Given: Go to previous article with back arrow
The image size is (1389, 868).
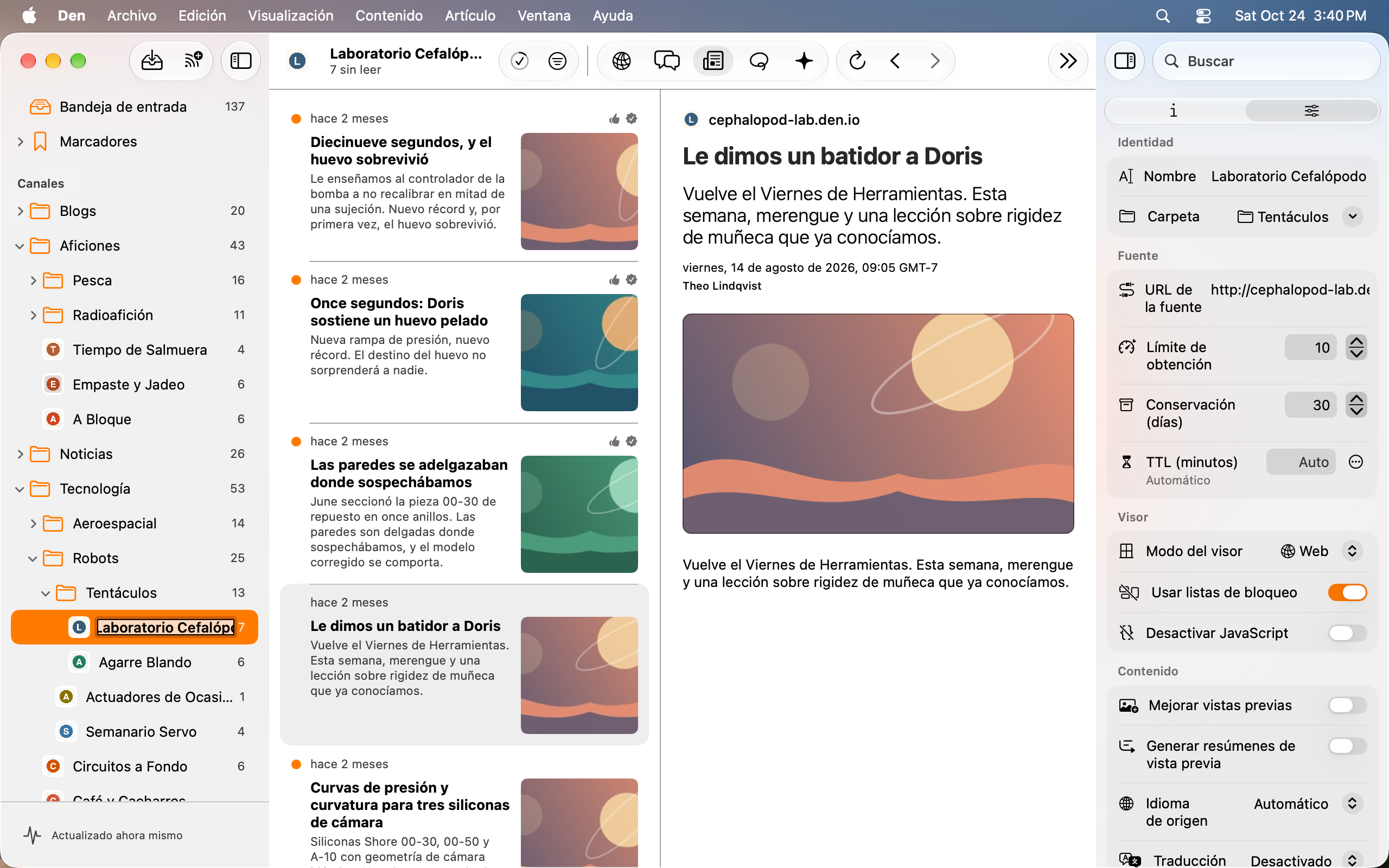Looking at the screenshot, I should click(895, 60).
